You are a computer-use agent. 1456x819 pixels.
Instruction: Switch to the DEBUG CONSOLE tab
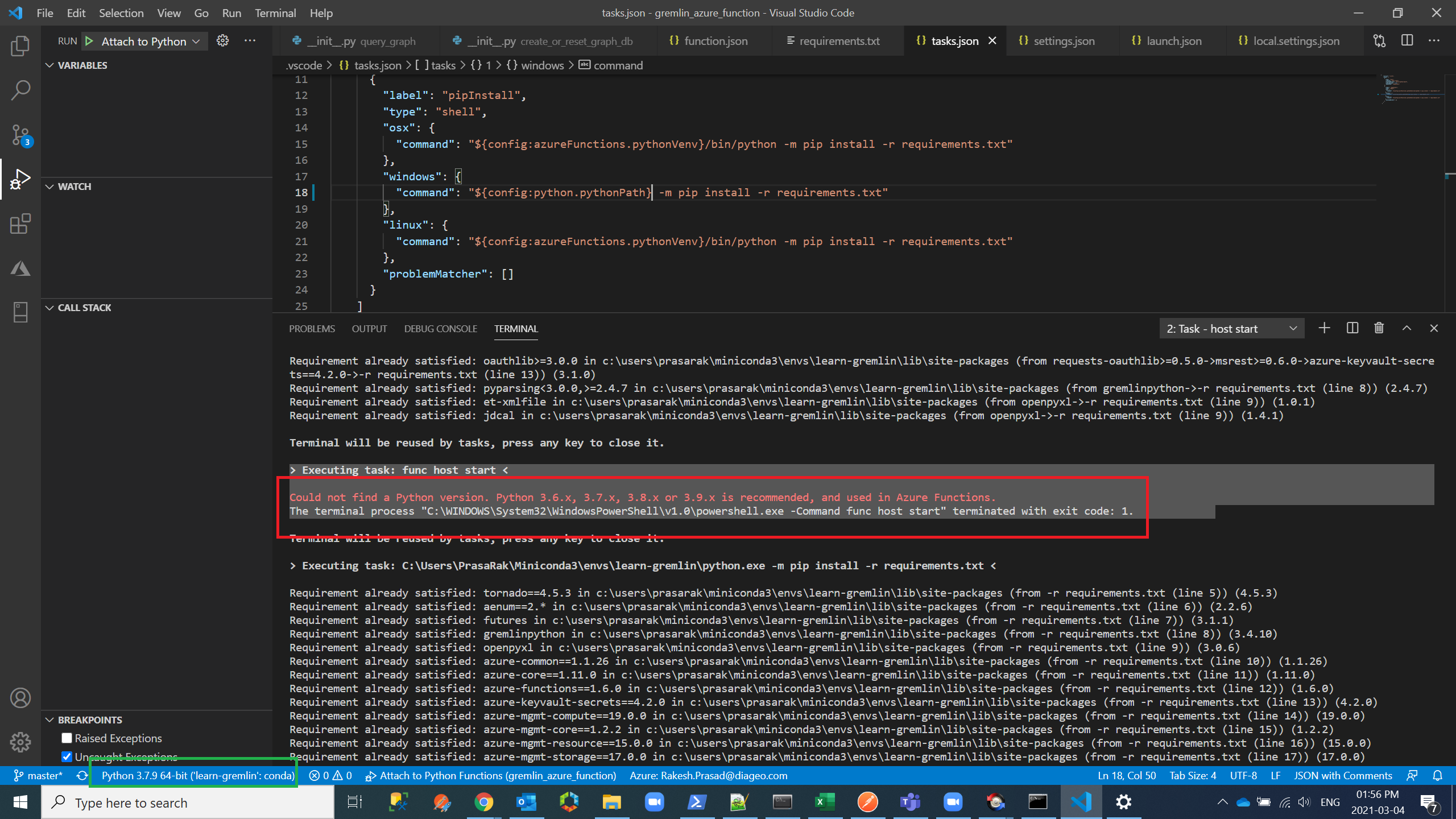[440, 329]
